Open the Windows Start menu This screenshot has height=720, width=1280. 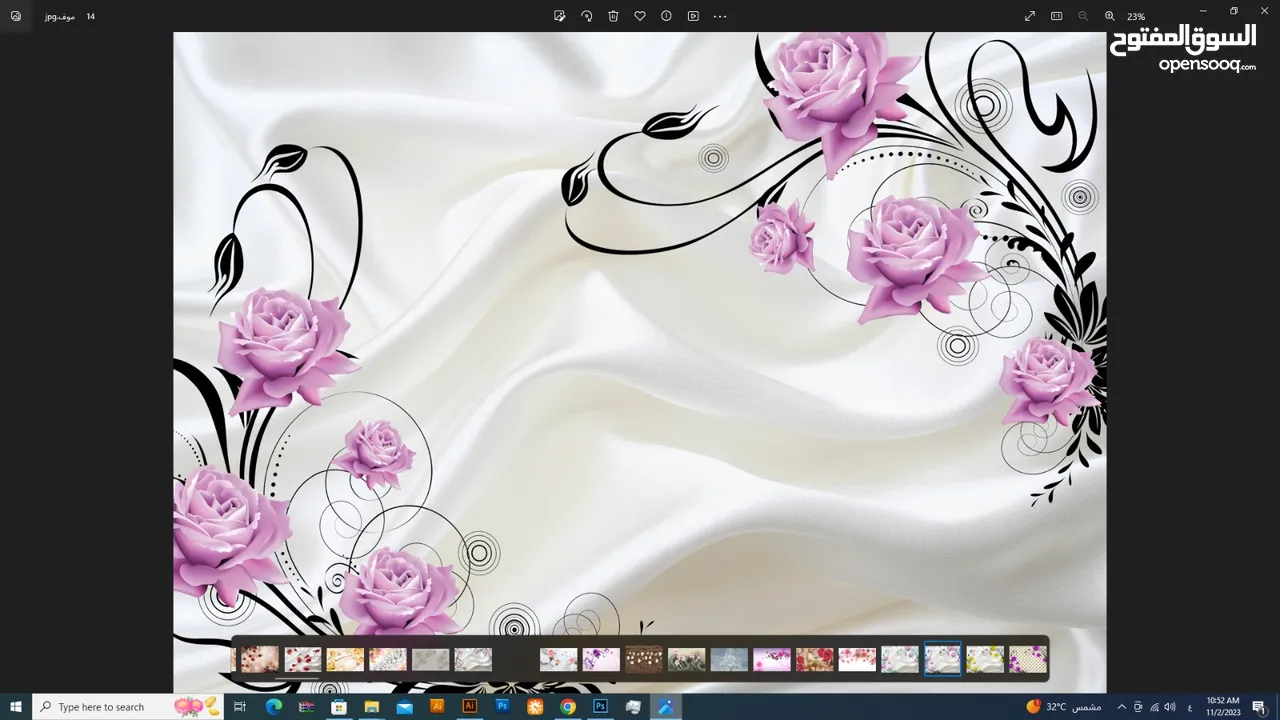tap(16, 707)
